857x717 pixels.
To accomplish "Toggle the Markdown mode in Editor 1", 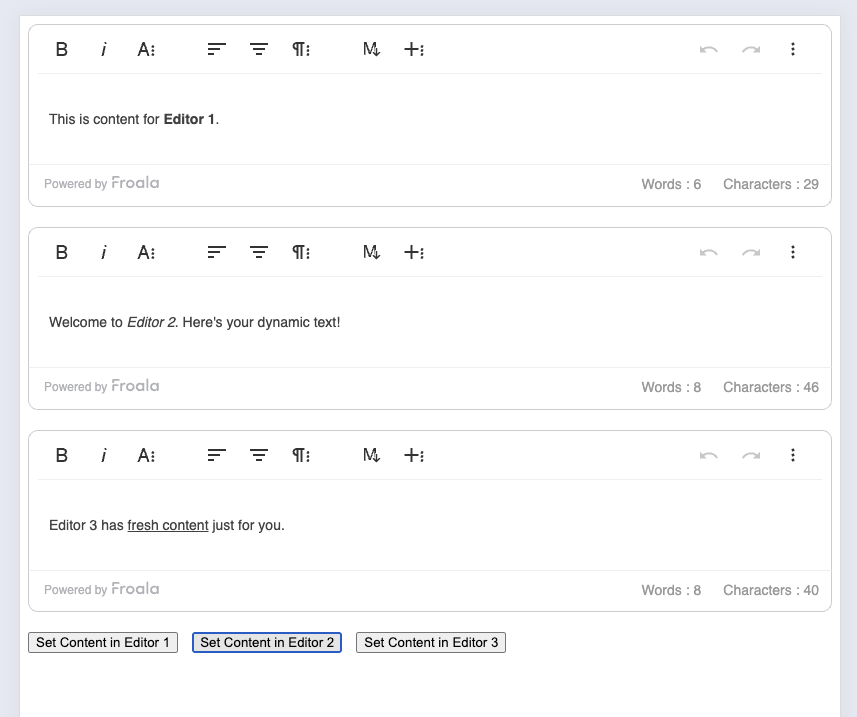I will [371, 49].
